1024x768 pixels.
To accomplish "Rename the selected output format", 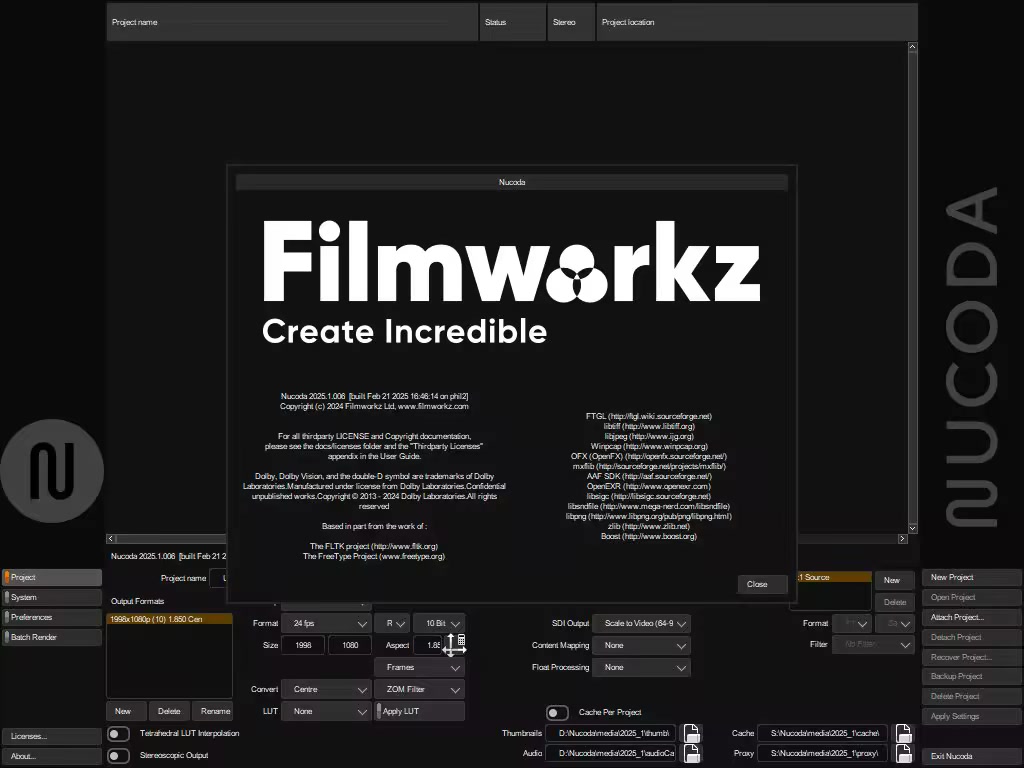I will coord(212,711).
